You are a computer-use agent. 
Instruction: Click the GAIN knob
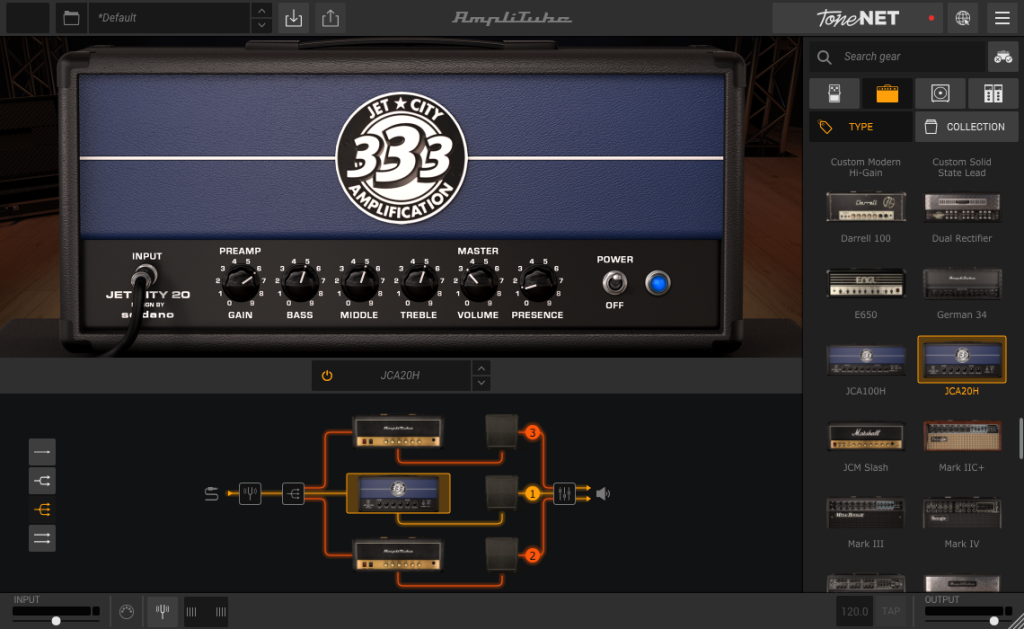240,283
